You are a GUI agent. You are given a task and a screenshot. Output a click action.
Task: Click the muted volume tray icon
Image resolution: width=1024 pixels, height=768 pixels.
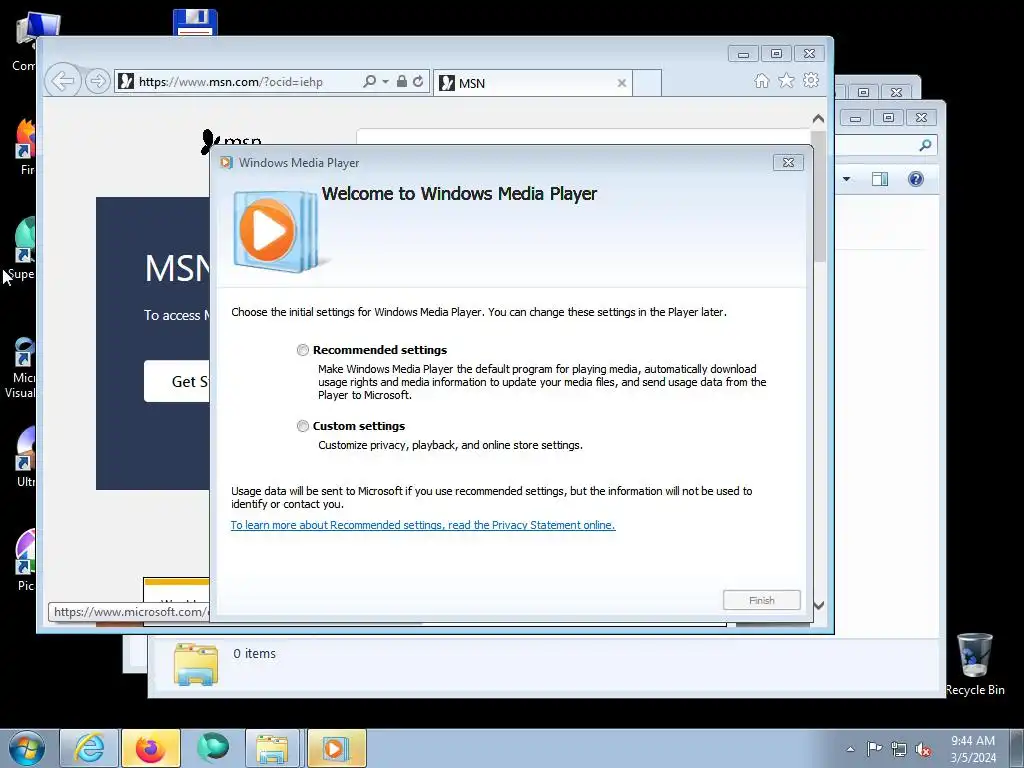[x=923, y=749]
